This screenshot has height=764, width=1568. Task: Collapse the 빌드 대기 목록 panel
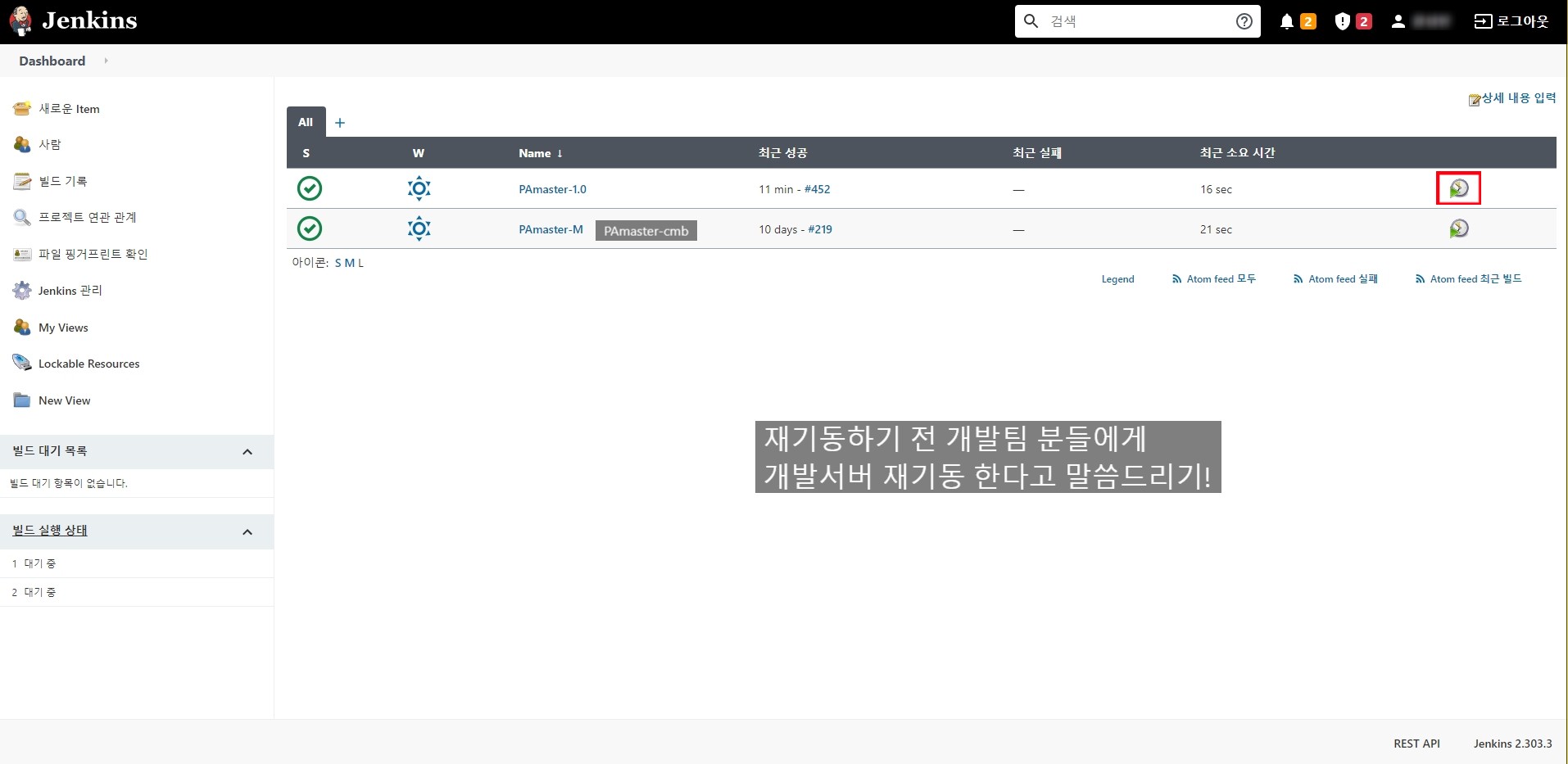pyautogui.click(x=247, y=452)
